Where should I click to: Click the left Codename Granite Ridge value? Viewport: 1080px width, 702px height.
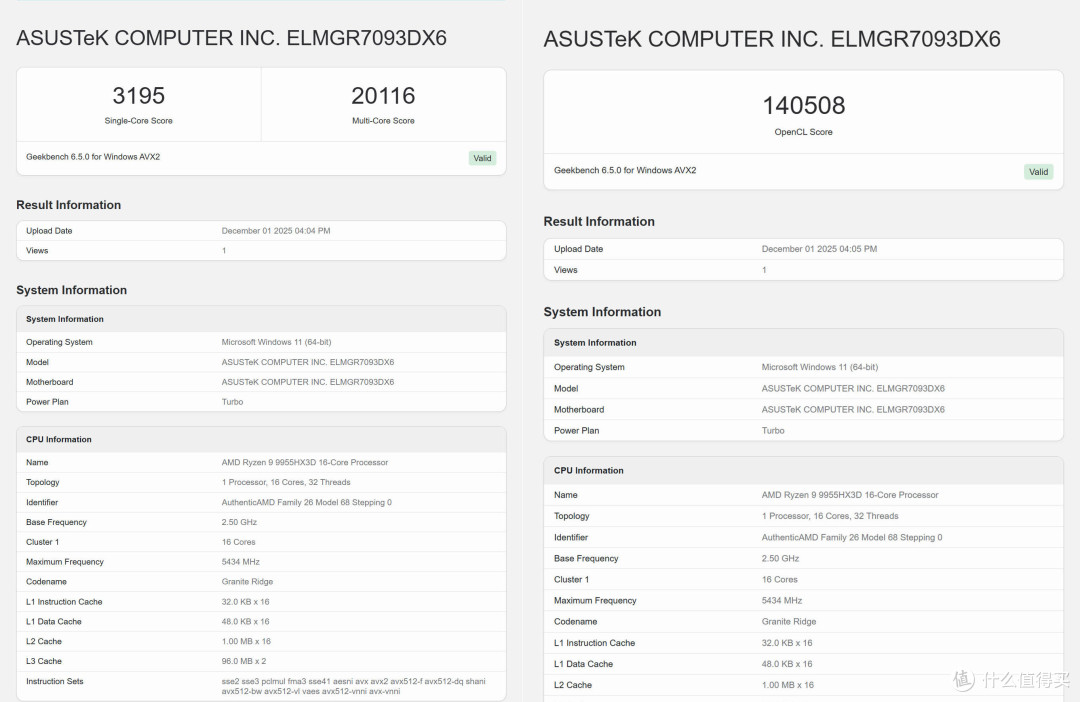pyautogui.click(x=247, y=581)
